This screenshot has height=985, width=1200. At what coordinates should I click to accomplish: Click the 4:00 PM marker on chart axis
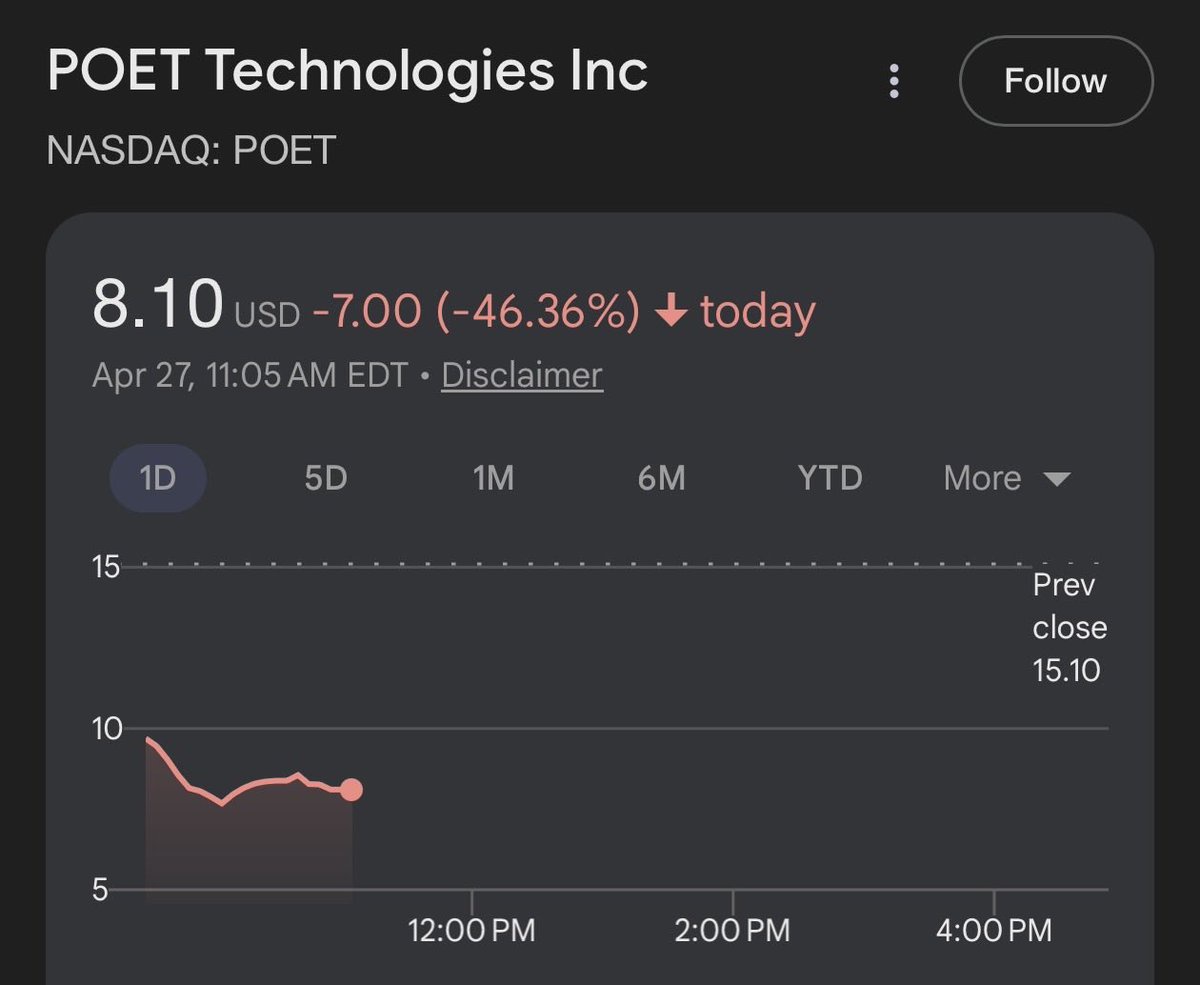tap(994, 931)
